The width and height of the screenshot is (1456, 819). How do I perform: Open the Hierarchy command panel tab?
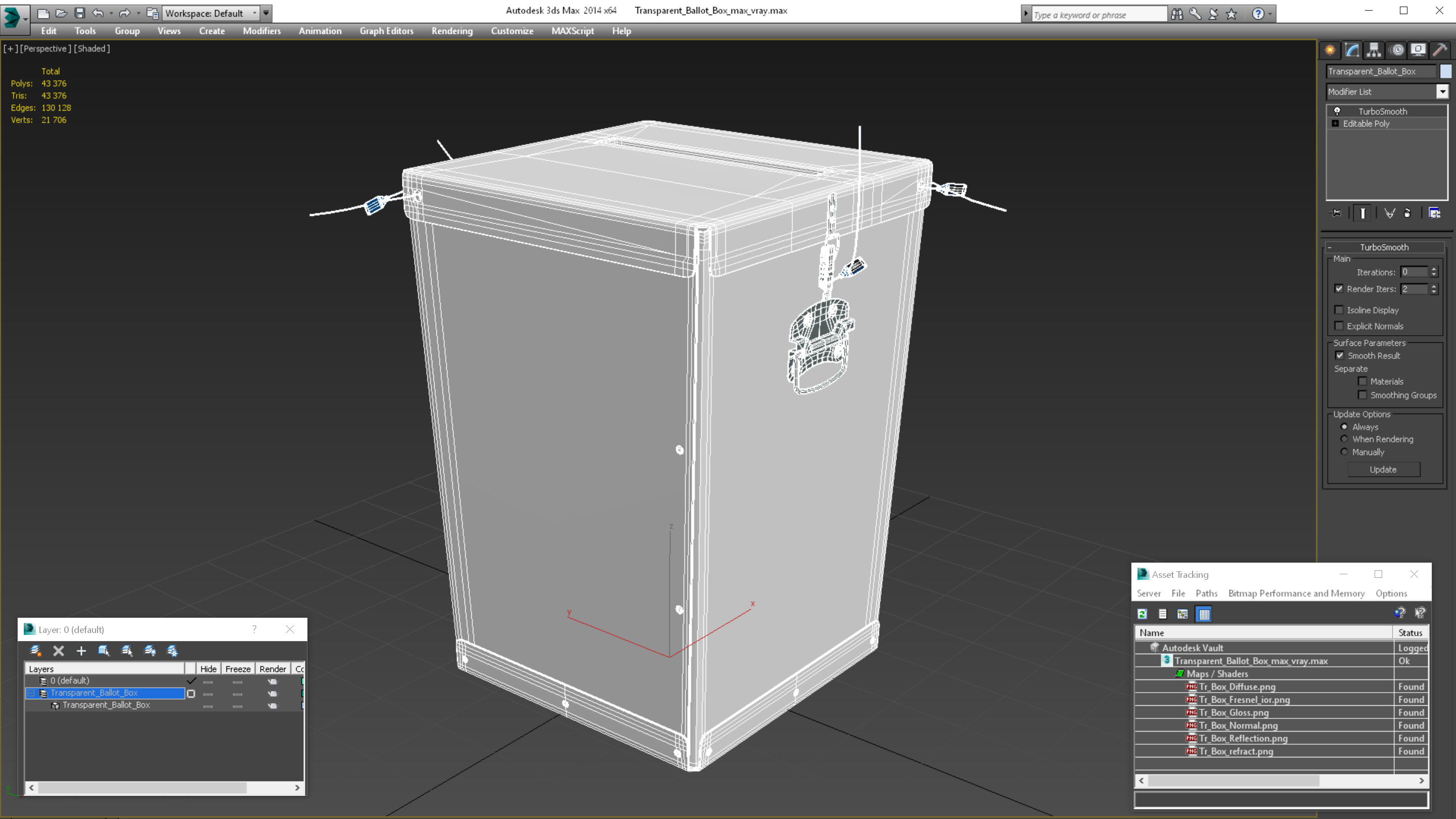[x=1374, y=51]
